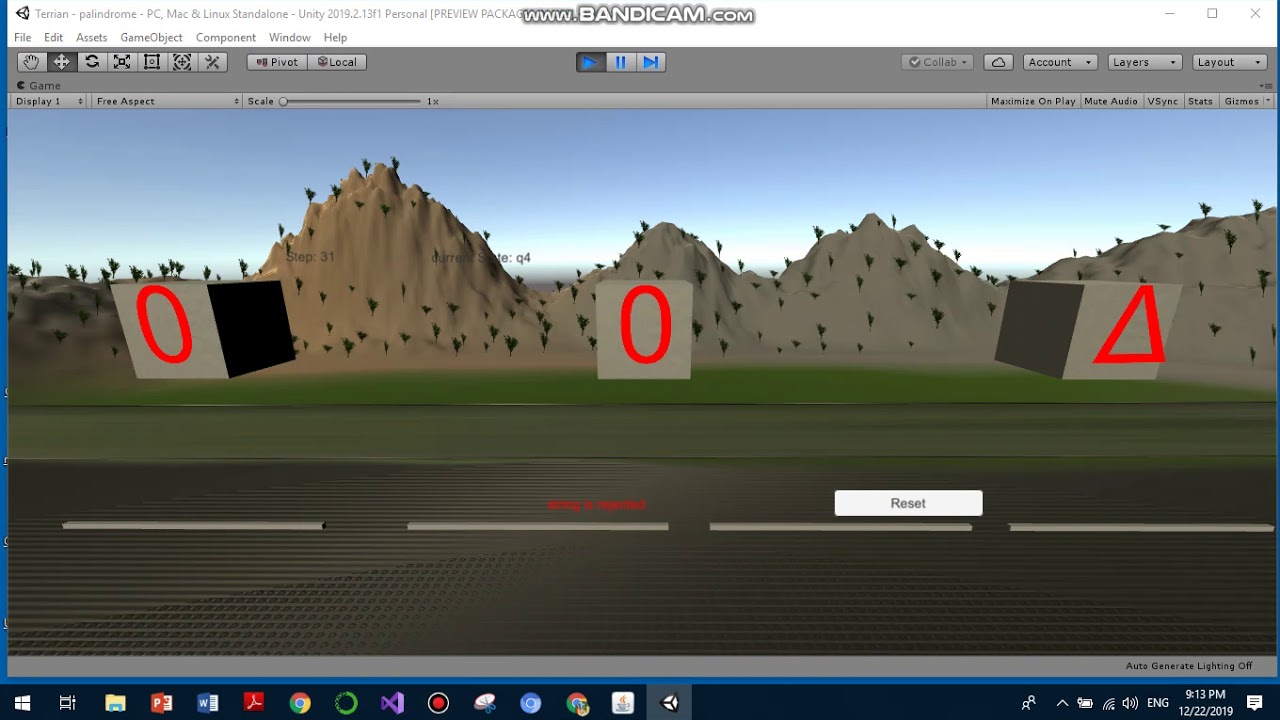Expand the Free Aspect dropdown
The height and width of the screenshot is (720, 1280).
click(167, 101)
